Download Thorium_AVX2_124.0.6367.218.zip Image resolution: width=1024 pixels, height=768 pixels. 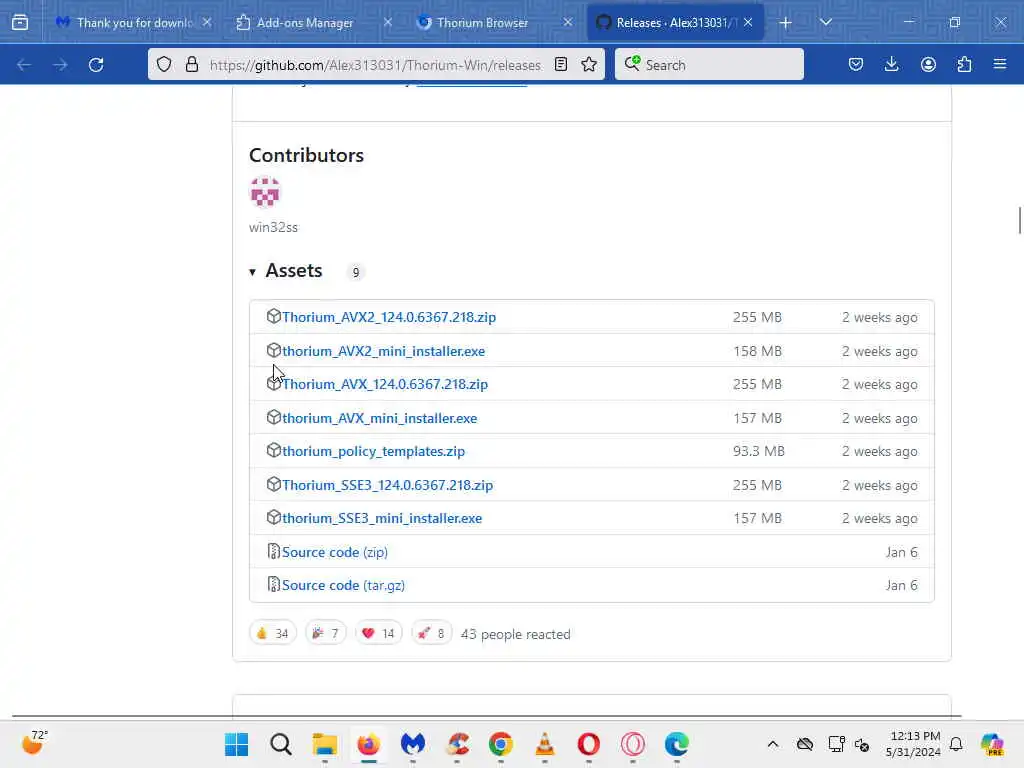389,317
